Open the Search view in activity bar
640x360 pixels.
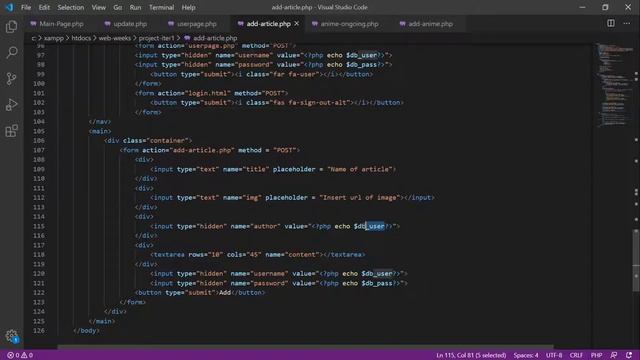11,52
